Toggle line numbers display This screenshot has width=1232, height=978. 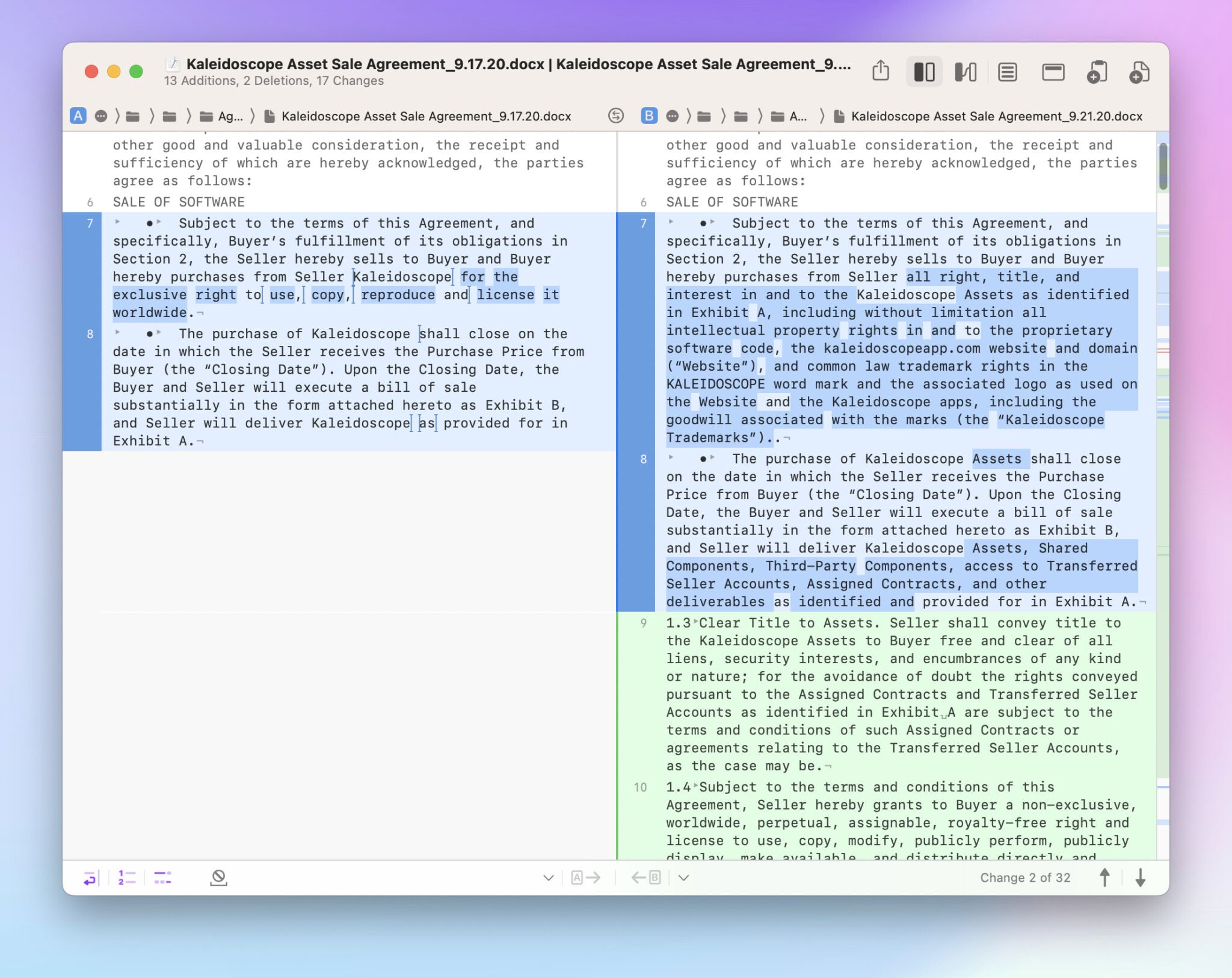tap(126, 877)
